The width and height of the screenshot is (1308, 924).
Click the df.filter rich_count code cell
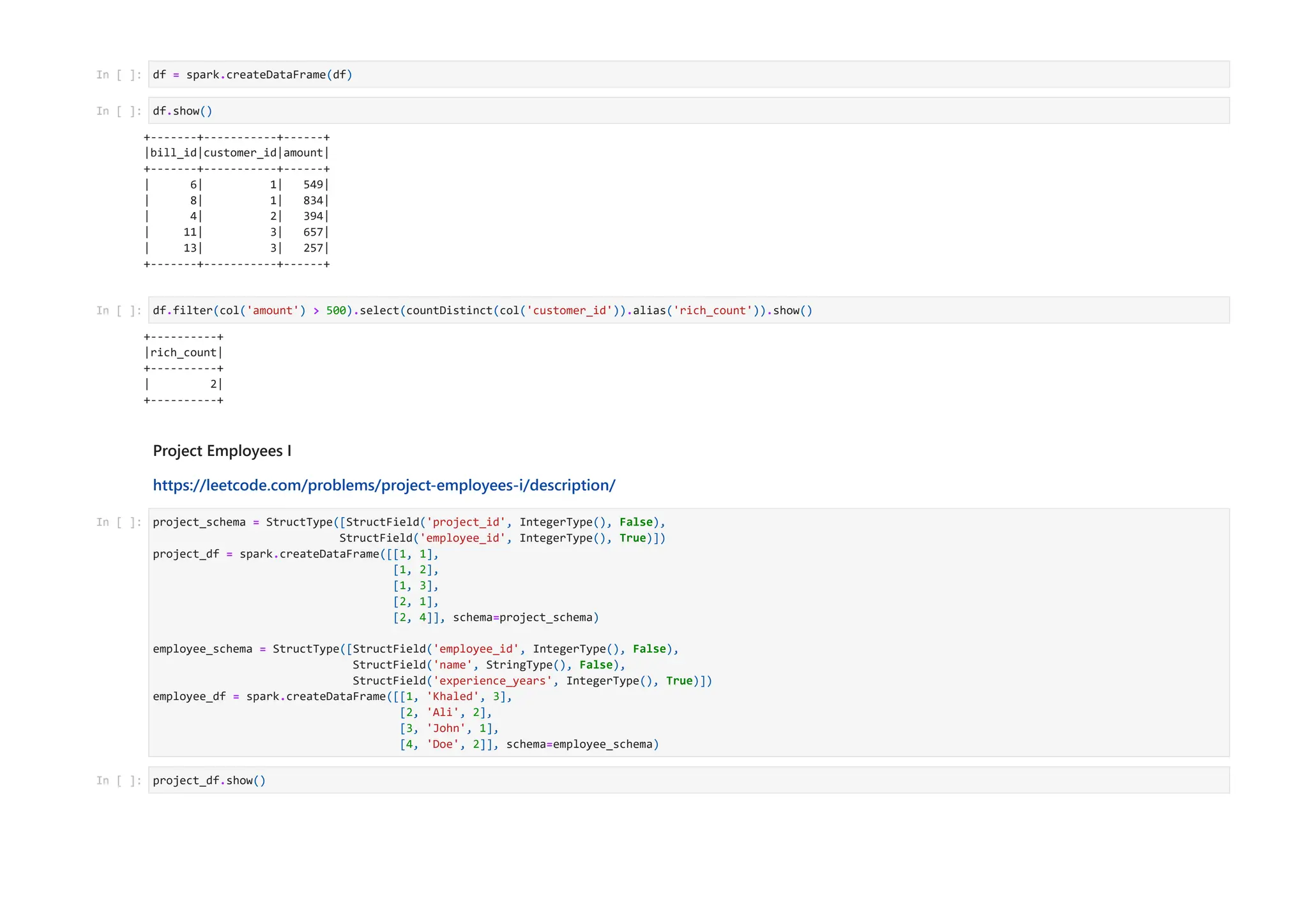point(688,310)
